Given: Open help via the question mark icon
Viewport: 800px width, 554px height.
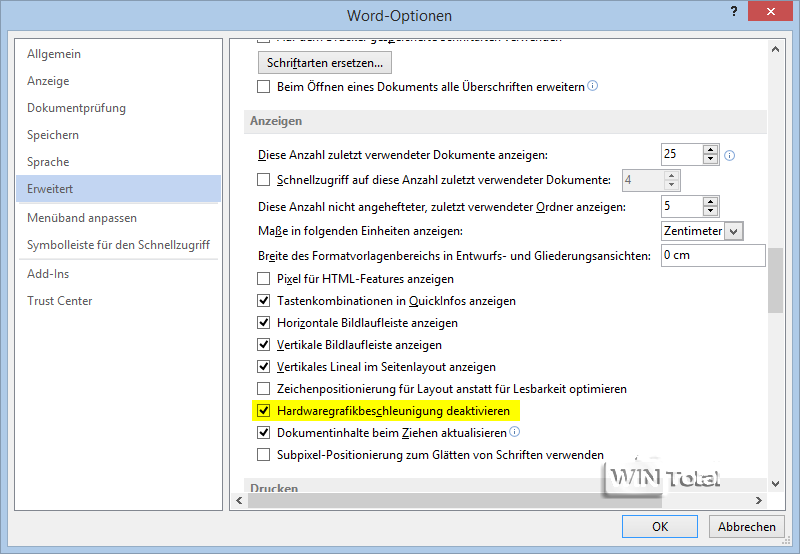Looking at the screenshot, I should tap(734, 12).
